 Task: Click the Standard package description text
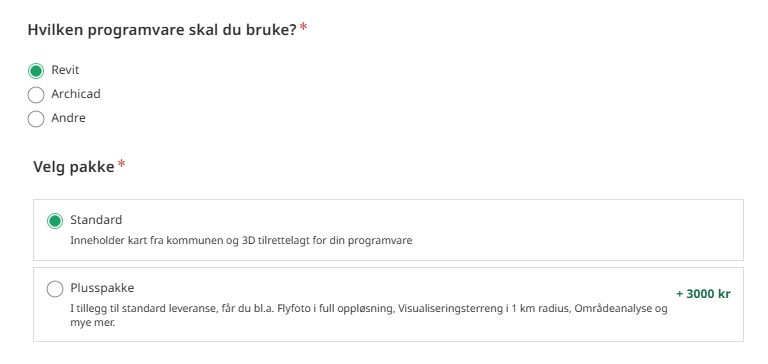click(x=241, y=241)
